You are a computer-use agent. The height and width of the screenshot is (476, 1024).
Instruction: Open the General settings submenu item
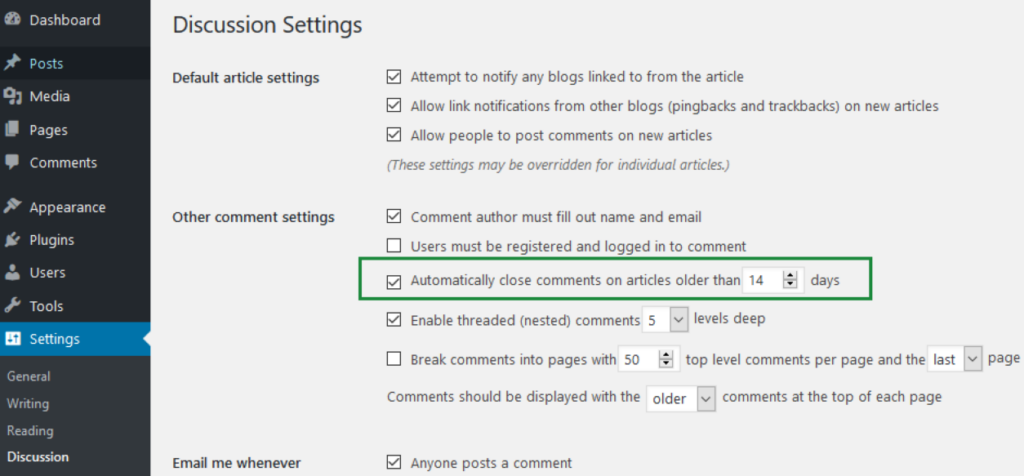(29, 377)
